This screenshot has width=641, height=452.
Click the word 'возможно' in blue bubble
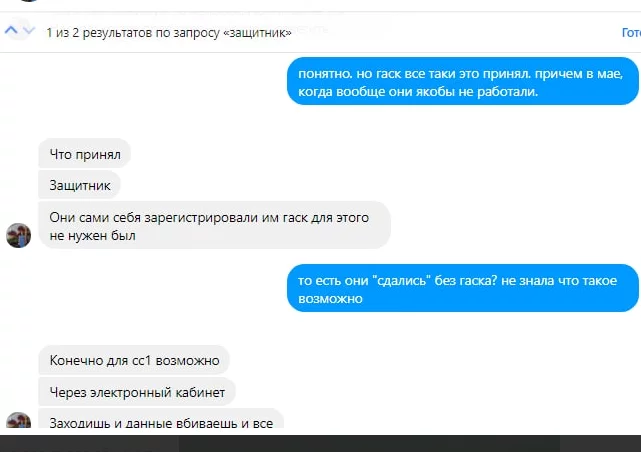[x=330, y=299]
